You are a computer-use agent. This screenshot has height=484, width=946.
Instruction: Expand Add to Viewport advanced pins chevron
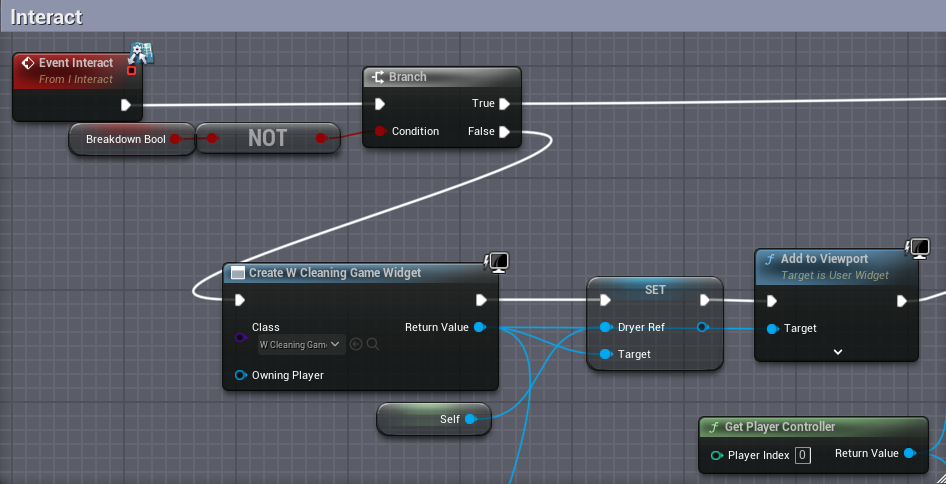click(837, 352)
